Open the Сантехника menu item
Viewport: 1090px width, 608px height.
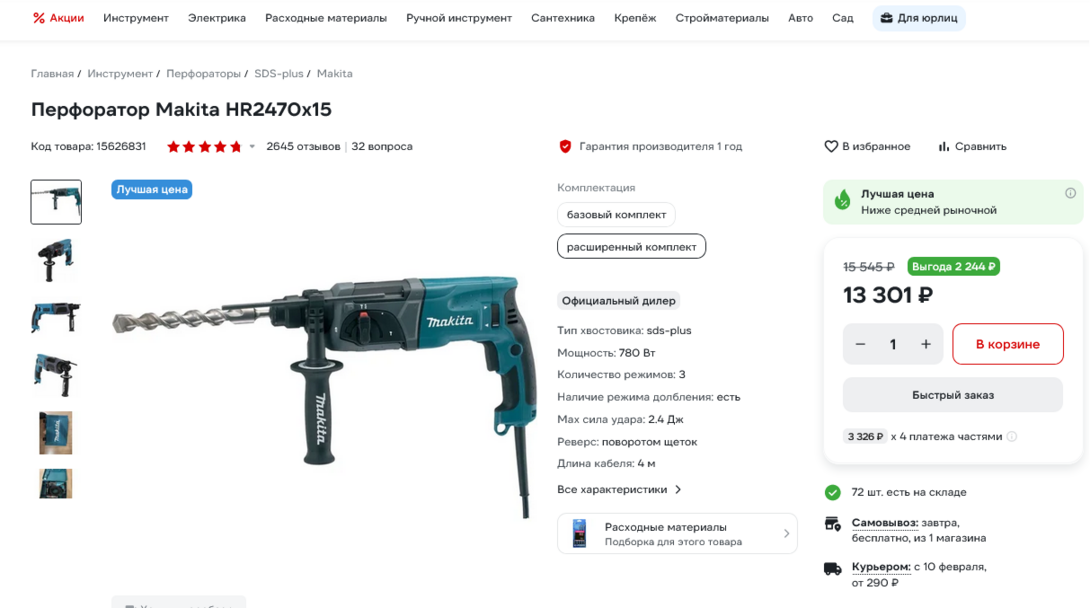562,18
